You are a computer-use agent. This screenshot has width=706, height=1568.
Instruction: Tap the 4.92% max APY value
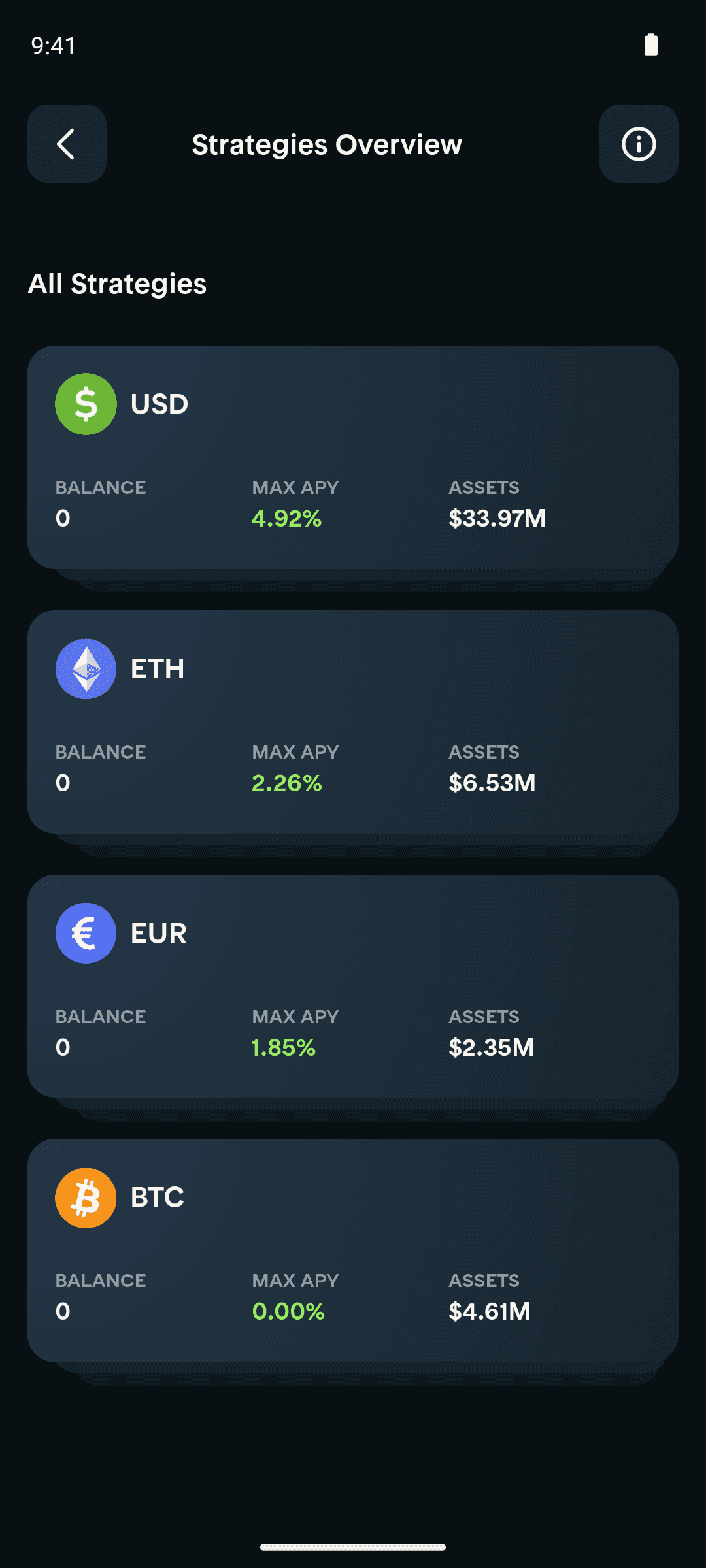point(286,518)
